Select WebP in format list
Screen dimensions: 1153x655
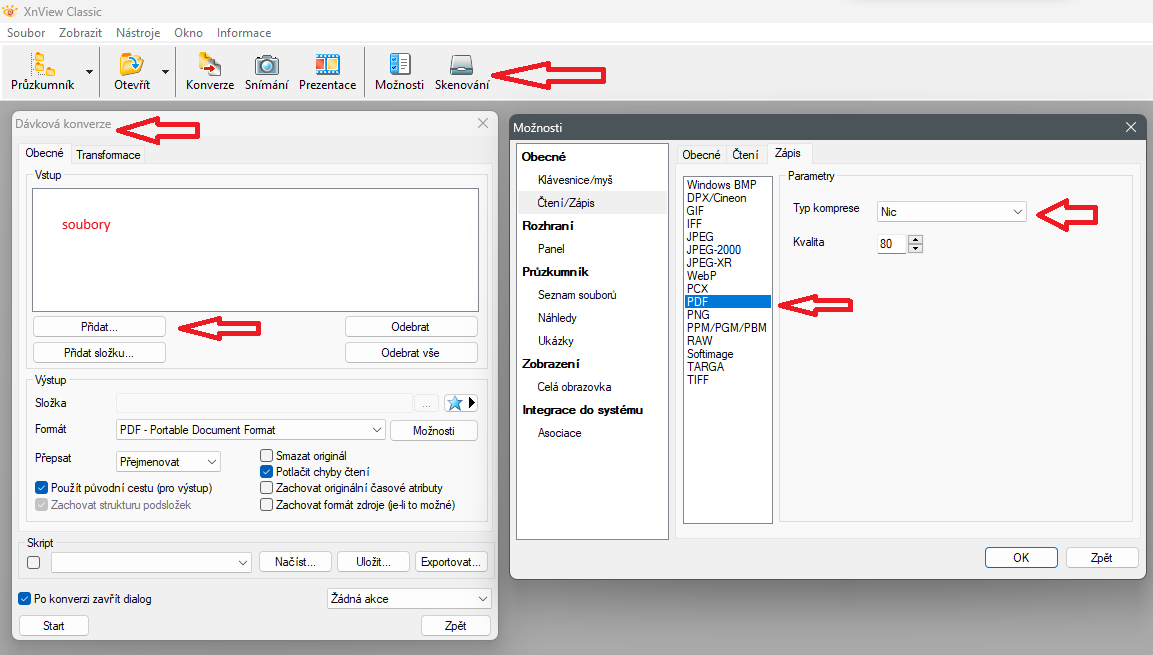coord(702,276)
